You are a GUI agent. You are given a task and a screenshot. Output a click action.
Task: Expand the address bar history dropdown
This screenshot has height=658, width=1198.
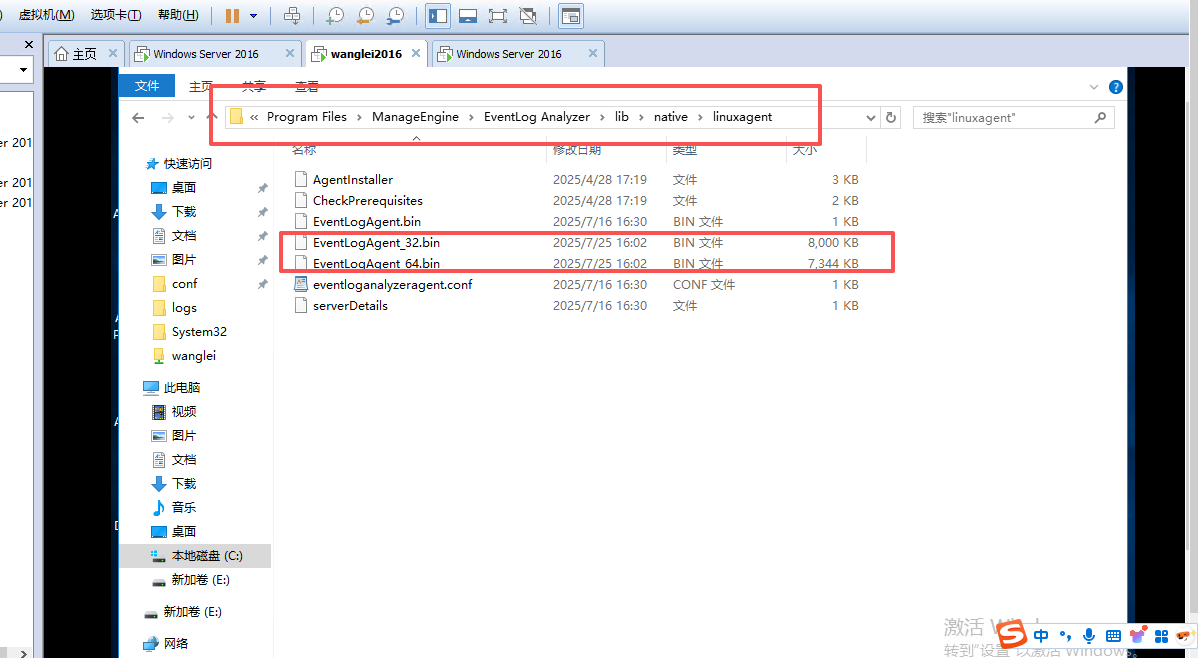click(x=870, y=117)
